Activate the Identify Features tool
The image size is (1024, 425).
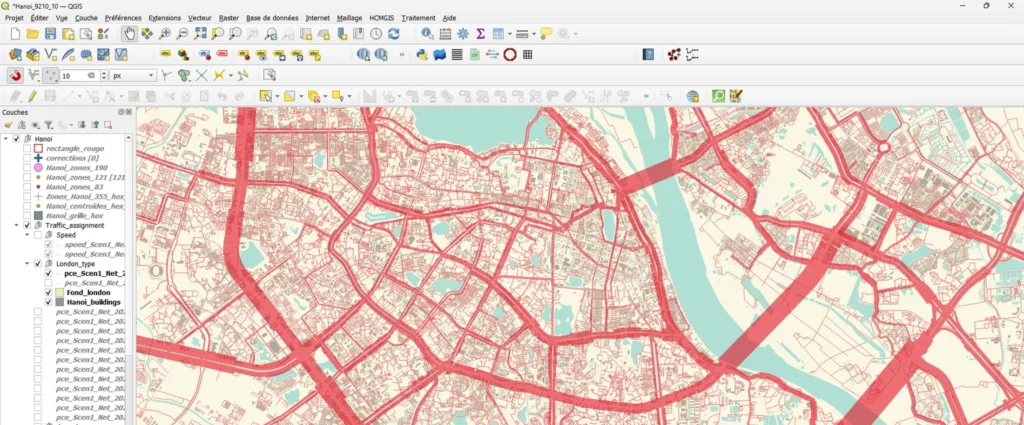[427, 34]
